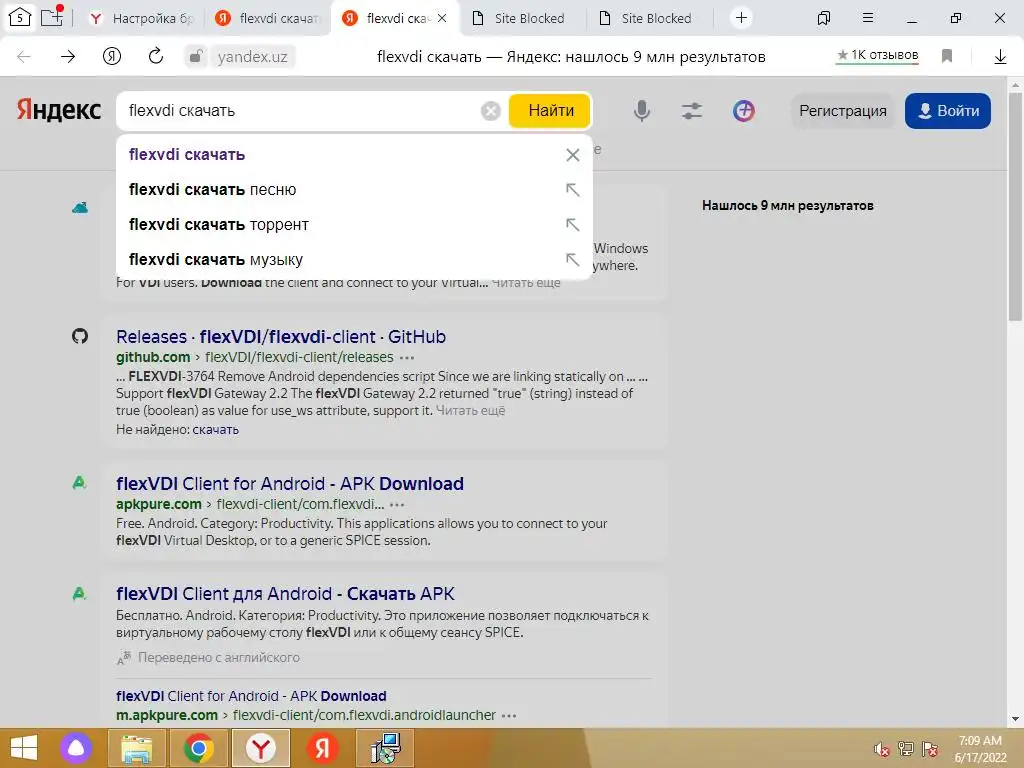Open the bookmarks collections icon
This screenshot has width=1024, height=768.
[824, 18]
